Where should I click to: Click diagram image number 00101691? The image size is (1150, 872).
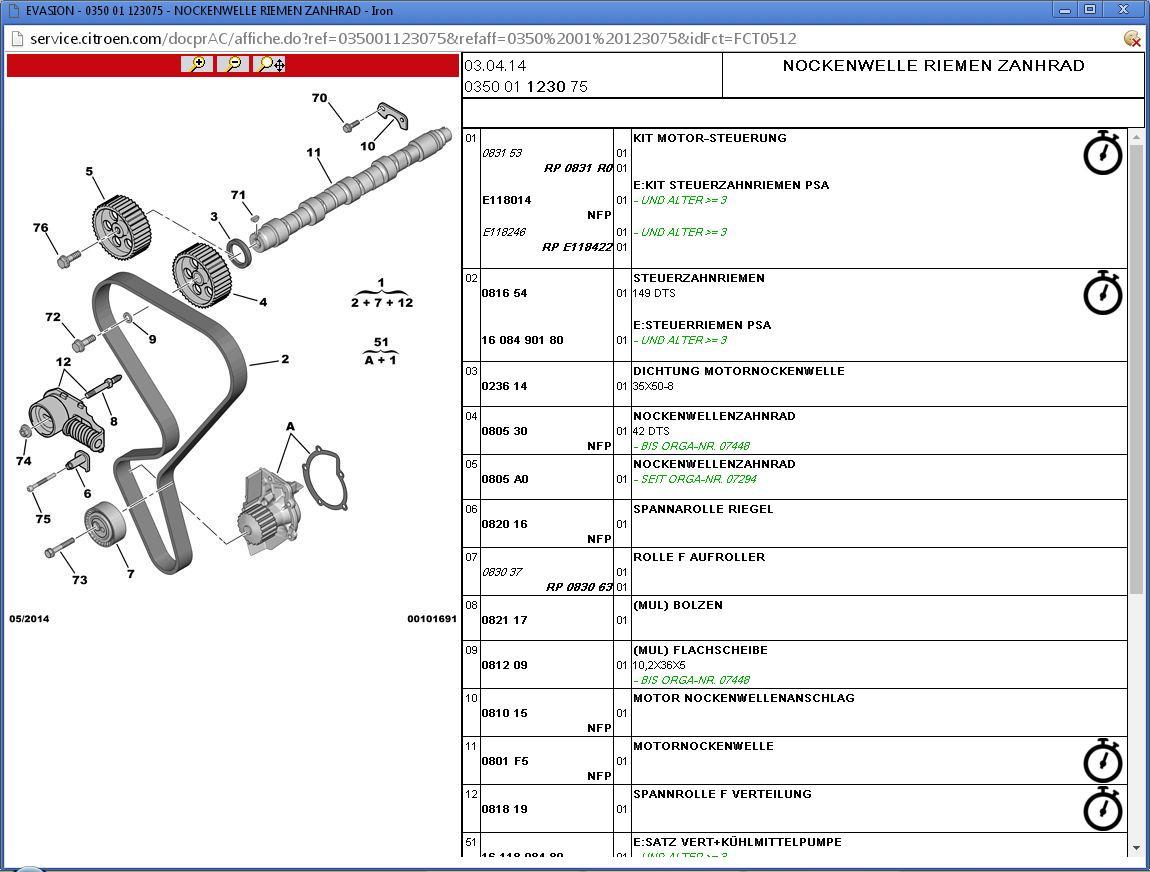[x=432, y=619]
